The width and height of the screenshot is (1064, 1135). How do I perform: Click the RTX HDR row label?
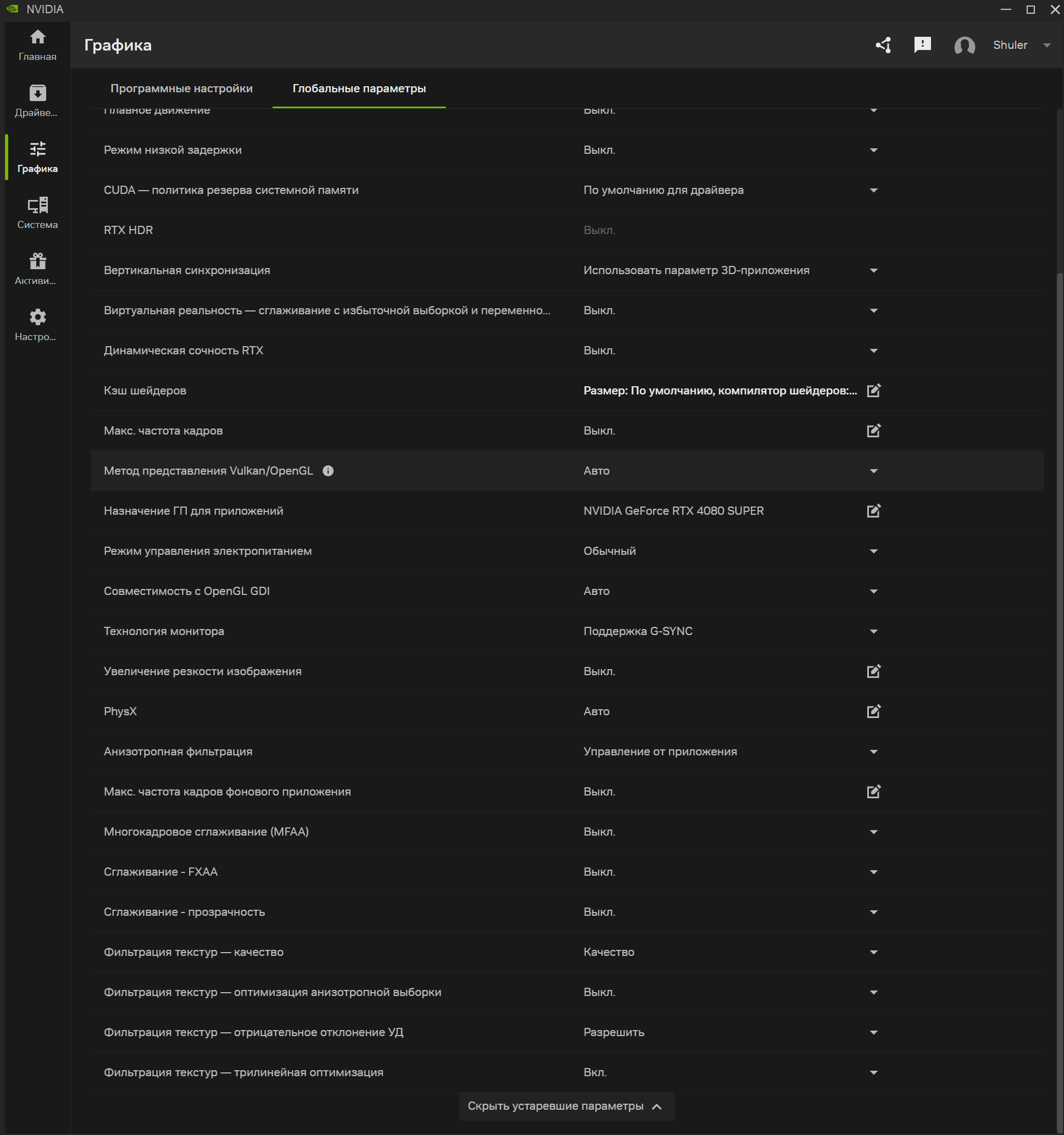(x=129, y=230)
